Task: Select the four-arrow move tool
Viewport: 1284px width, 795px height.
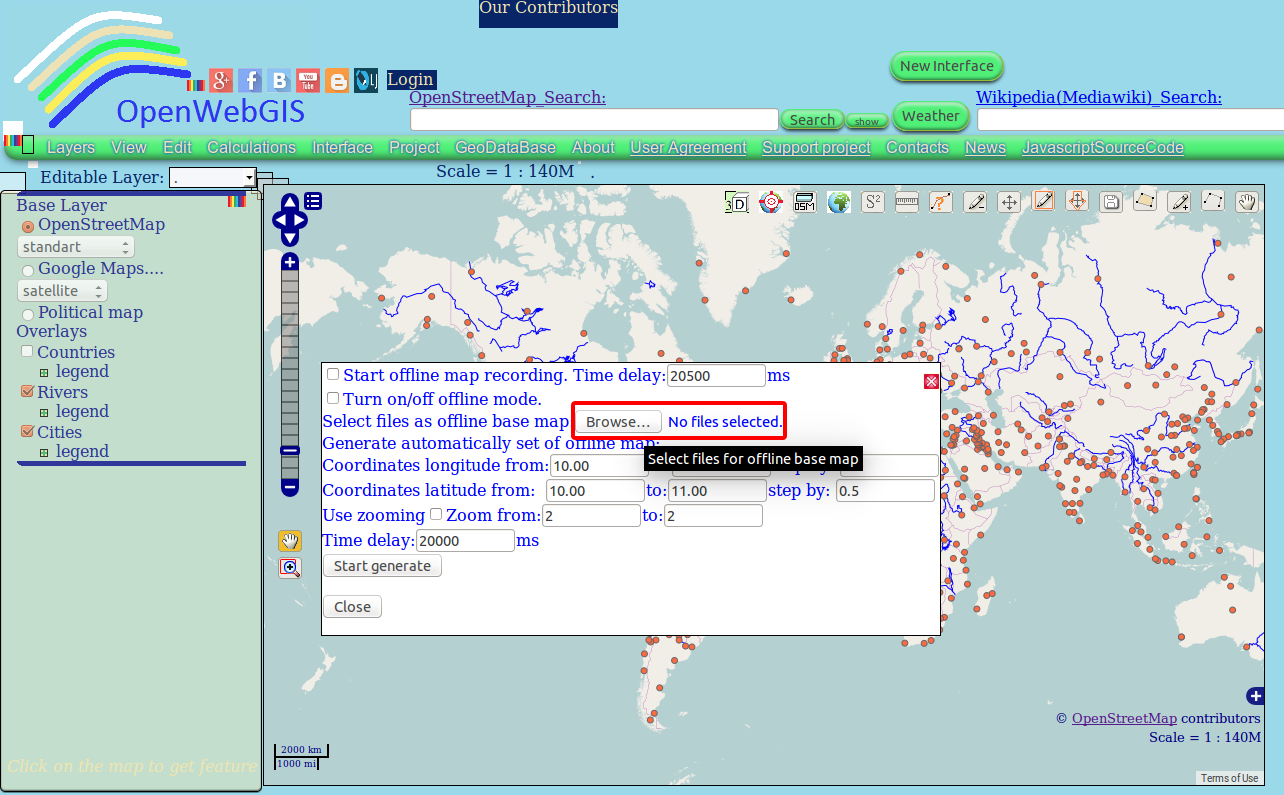Action: (1010, 202)
